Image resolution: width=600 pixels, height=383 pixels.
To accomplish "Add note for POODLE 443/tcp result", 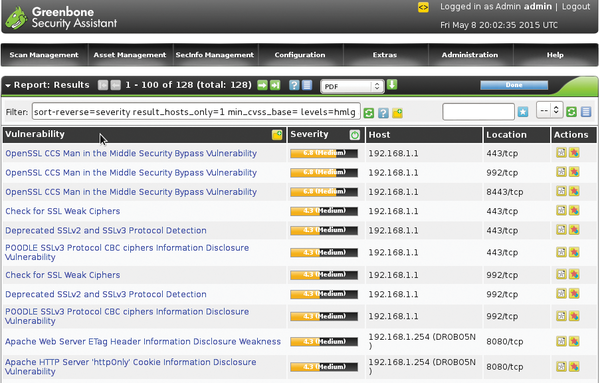I will [x=561, y=252].
